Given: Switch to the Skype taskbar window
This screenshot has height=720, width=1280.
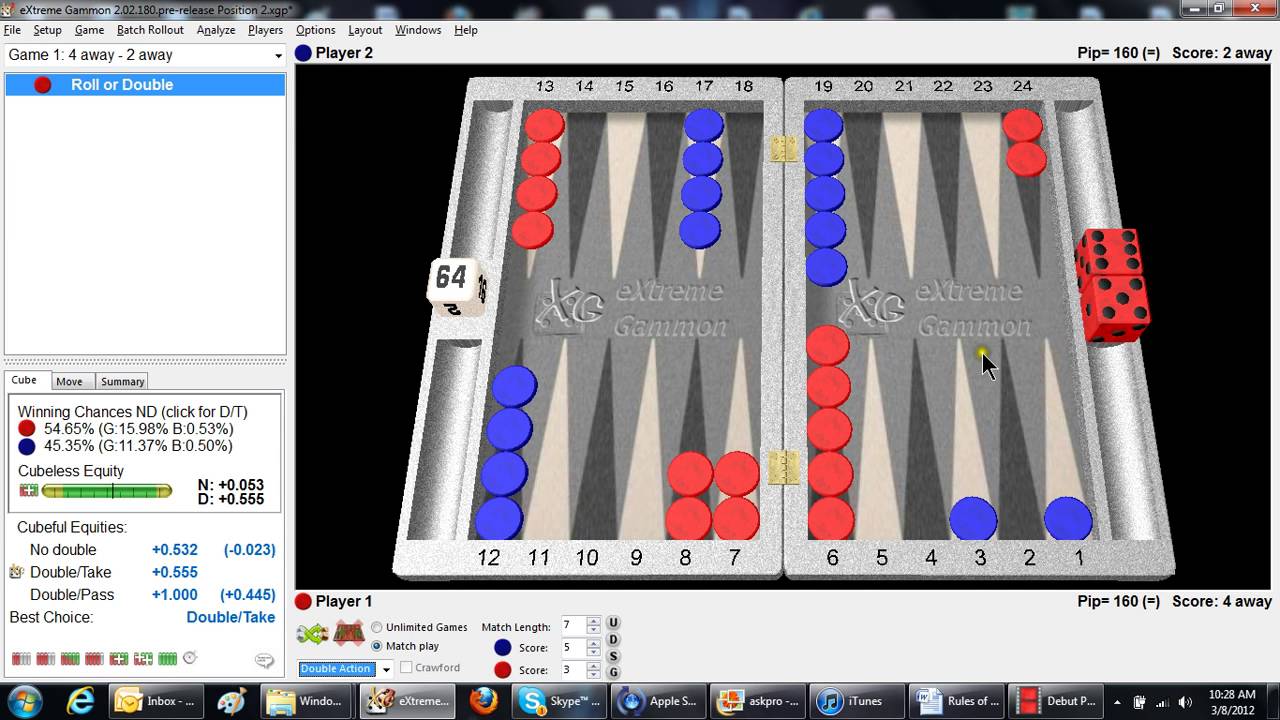Looking at the screenshot, I should 558,700.
